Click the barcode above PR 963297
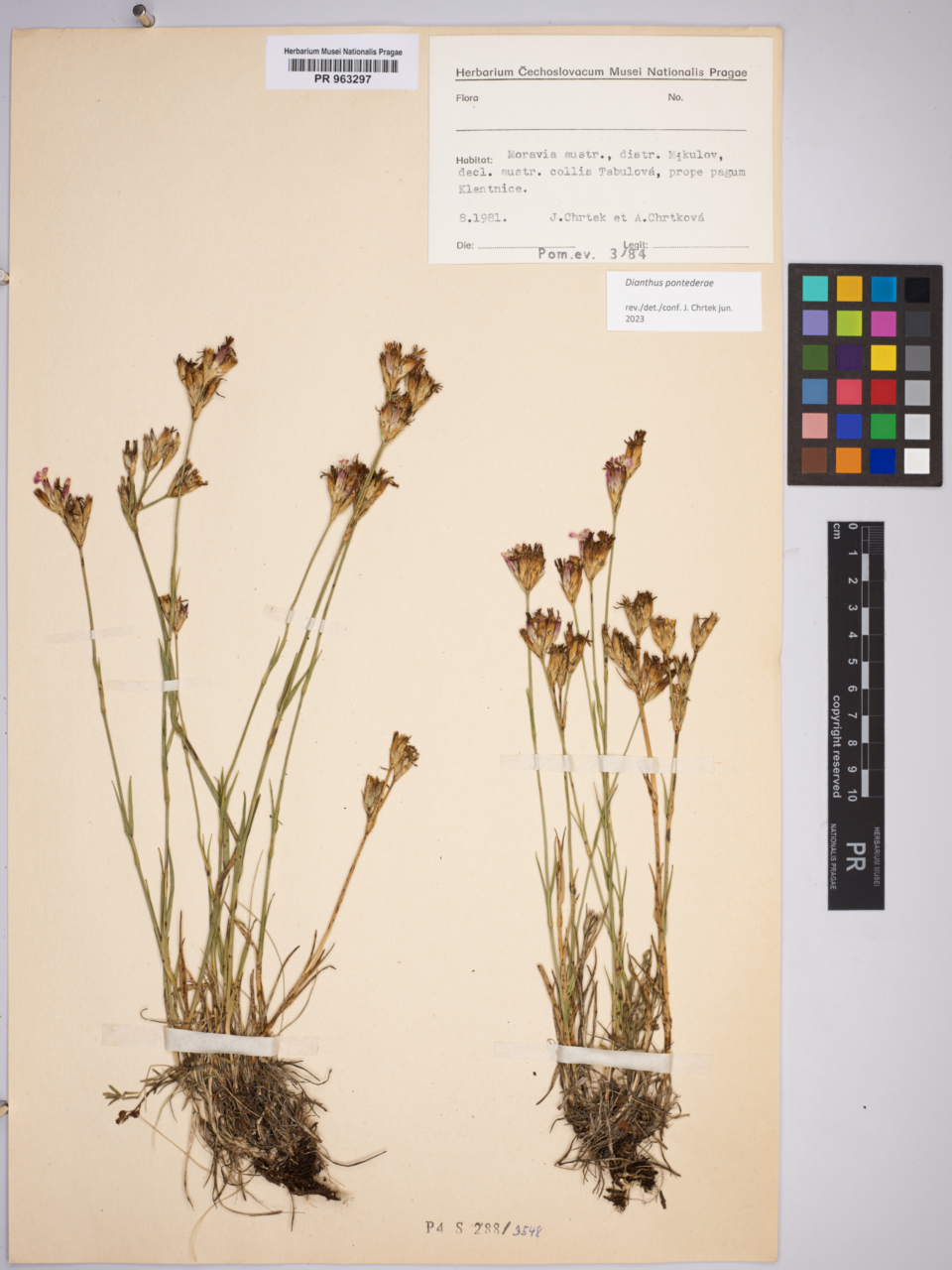952x1270 pixels. (342, 65)
